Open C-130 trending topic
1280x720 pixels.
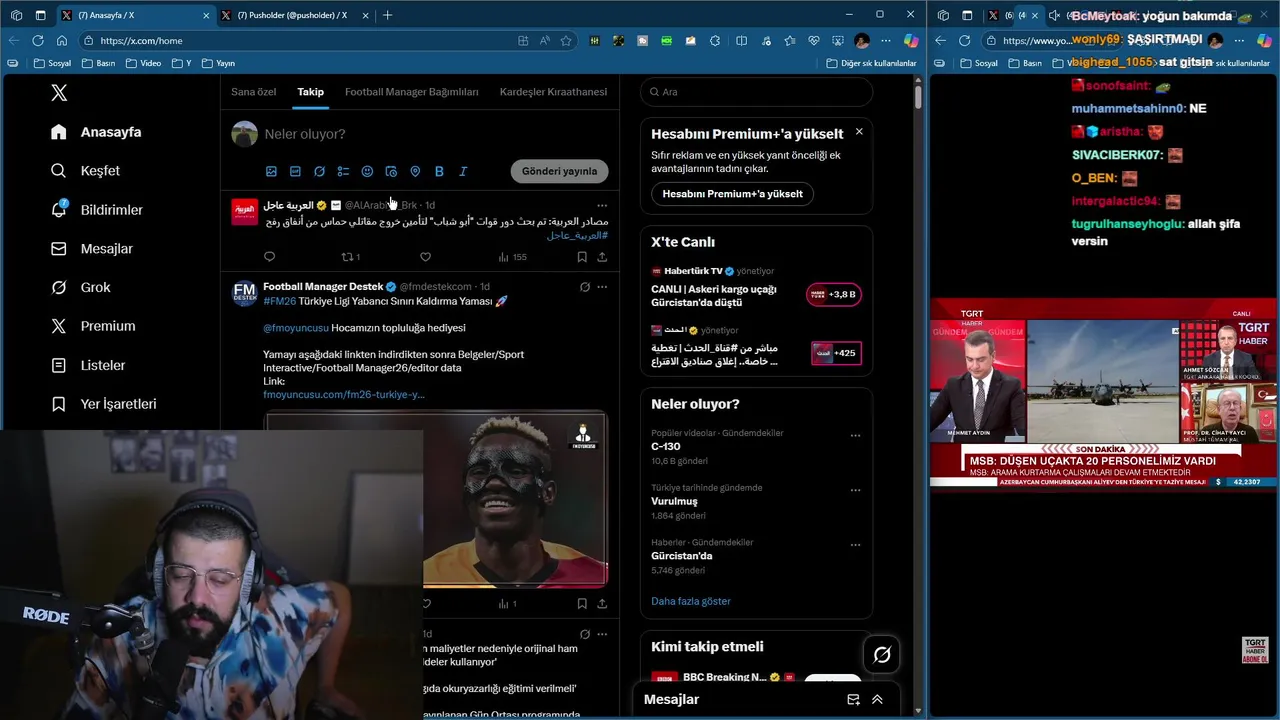point(666,447)
